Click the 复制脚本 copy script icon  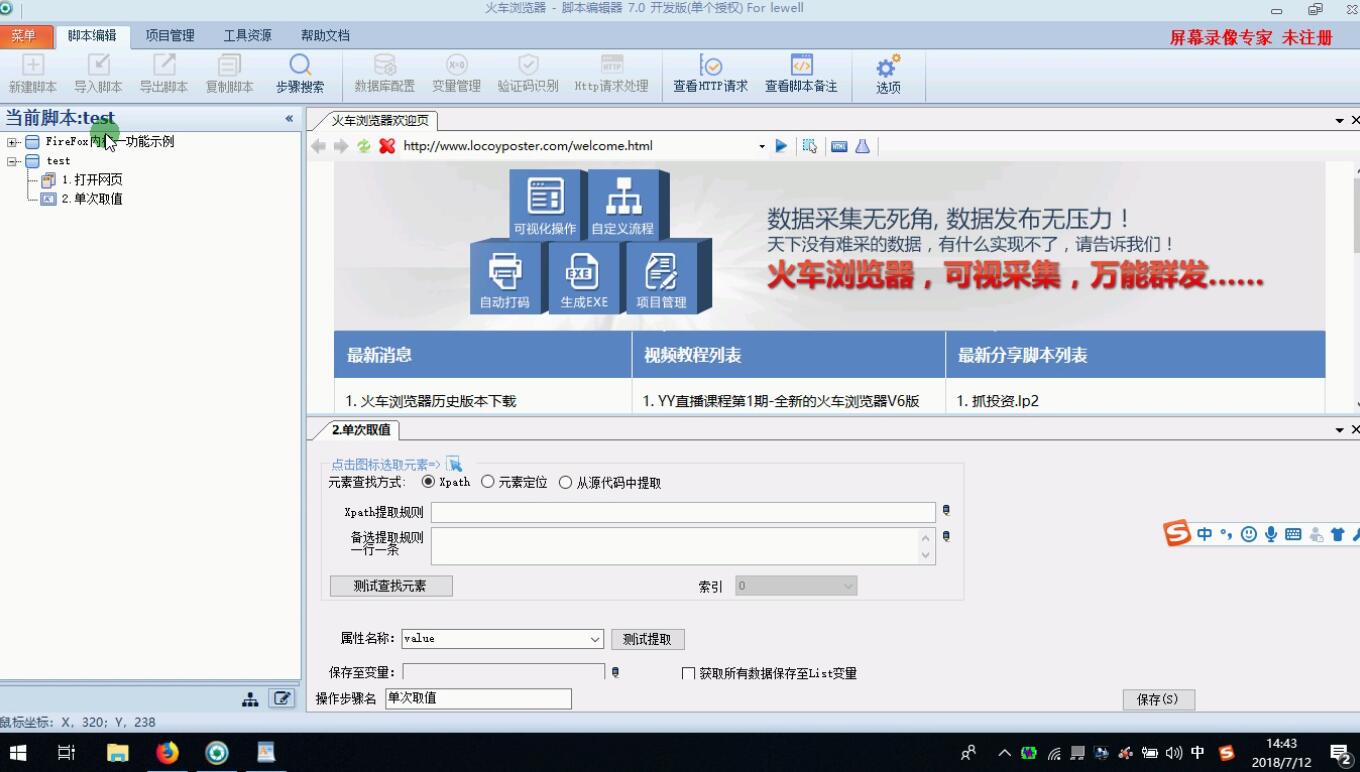(x=229, y=75)
